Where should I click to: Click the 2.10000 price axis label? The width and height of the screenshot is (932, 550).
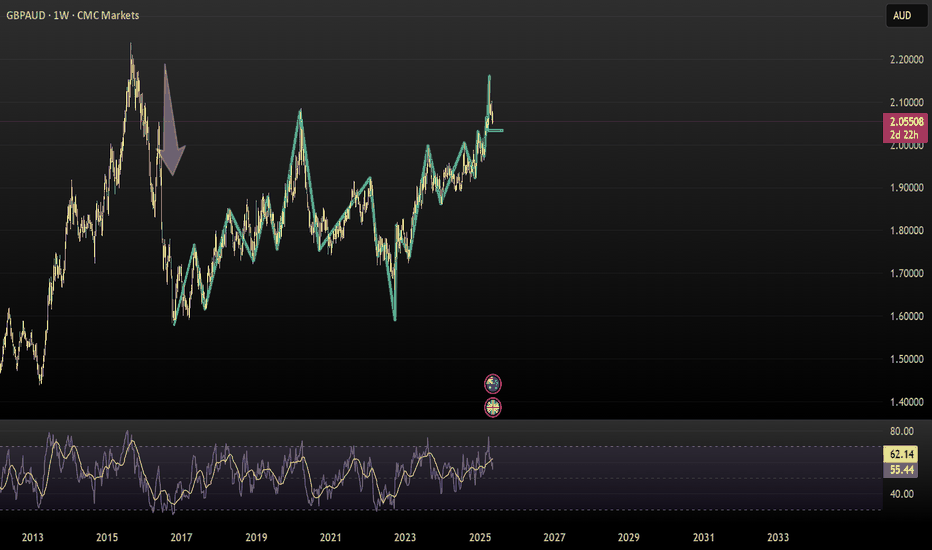click(x=906, y=102)
